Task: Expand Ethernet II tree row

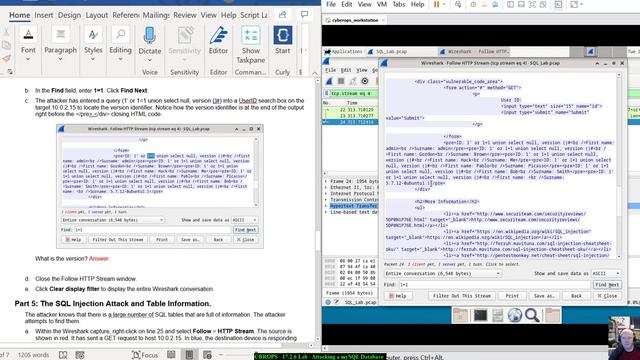Action: click(326, 187)
